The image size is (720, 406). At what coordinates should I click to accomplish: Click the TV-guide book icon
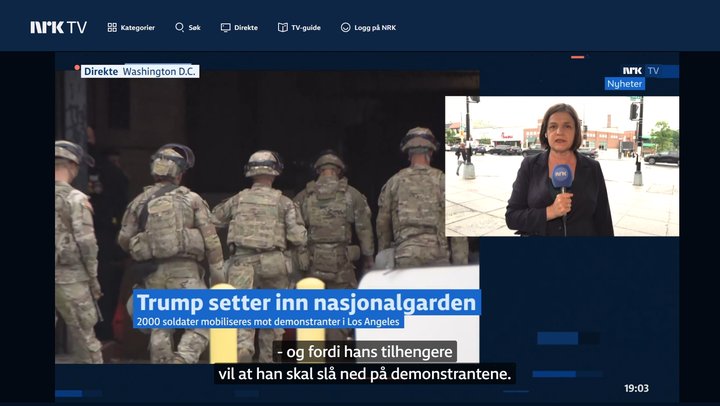pyautogui.click(x=283, y=28)
